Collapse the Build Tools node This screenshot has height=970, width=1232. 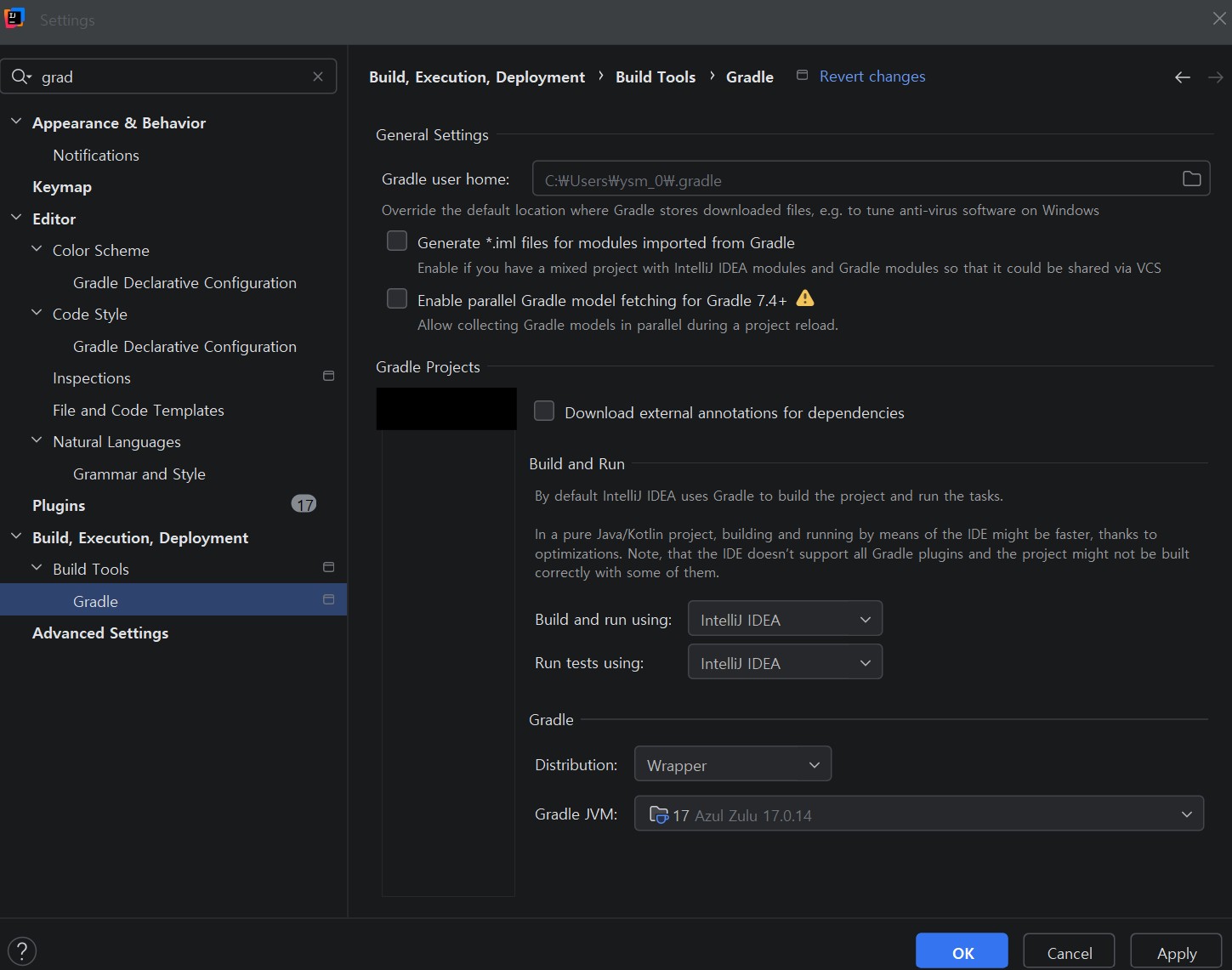click(37, 568)
